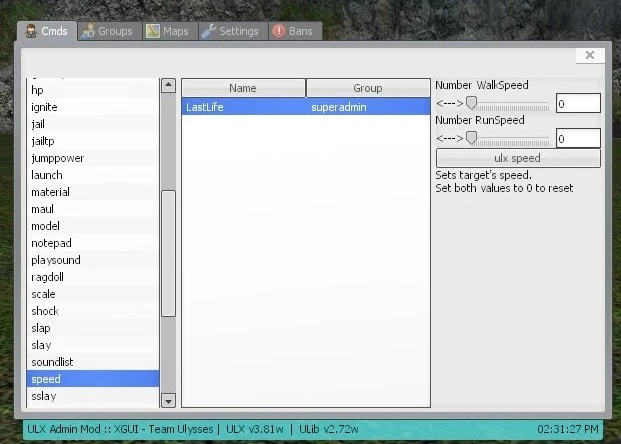Click the WalkSpeed slider handle

click(x=472, y=103)
